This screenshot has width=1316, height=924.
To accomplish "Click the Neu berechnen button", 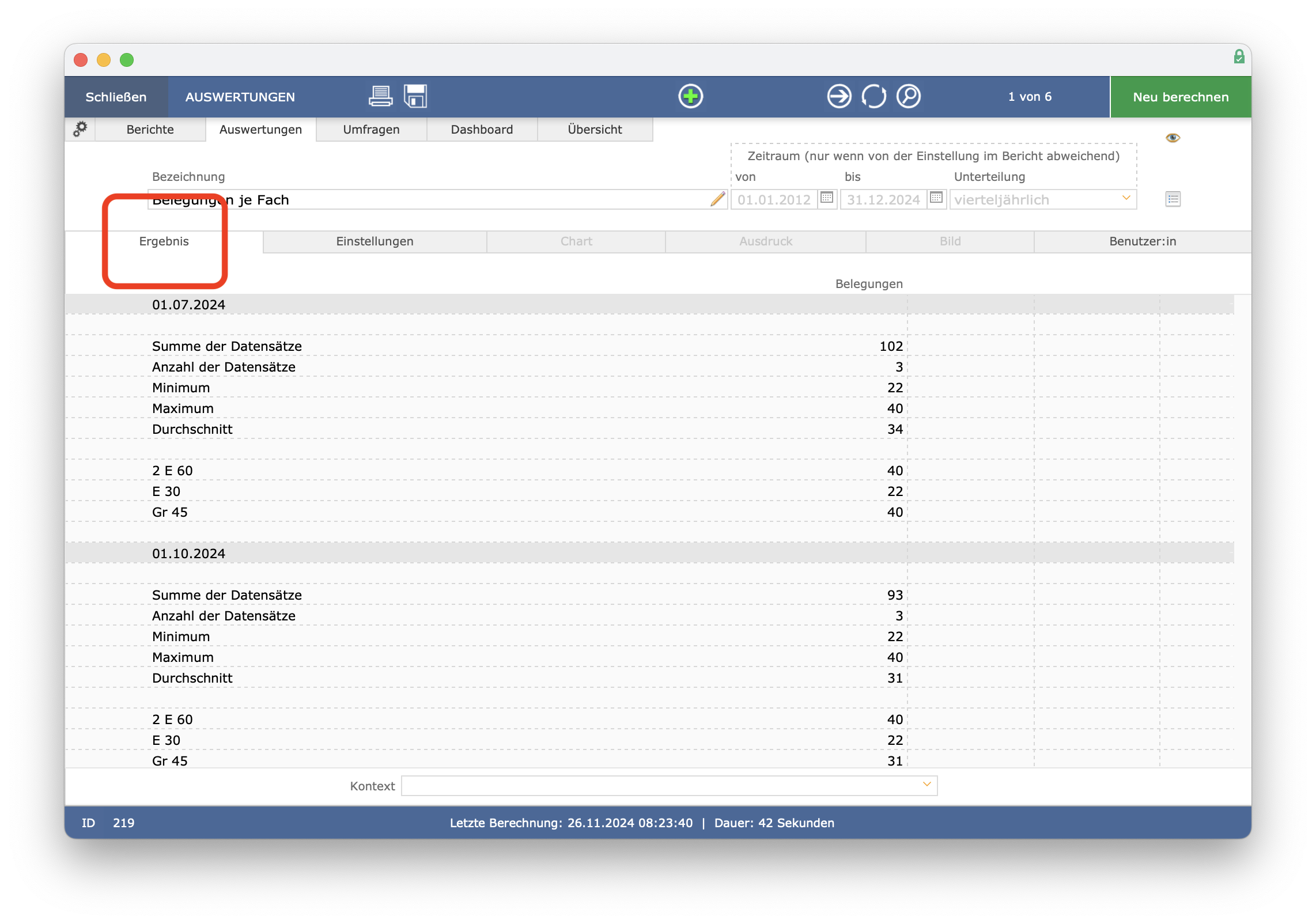I will click(x=1181, y=97).
